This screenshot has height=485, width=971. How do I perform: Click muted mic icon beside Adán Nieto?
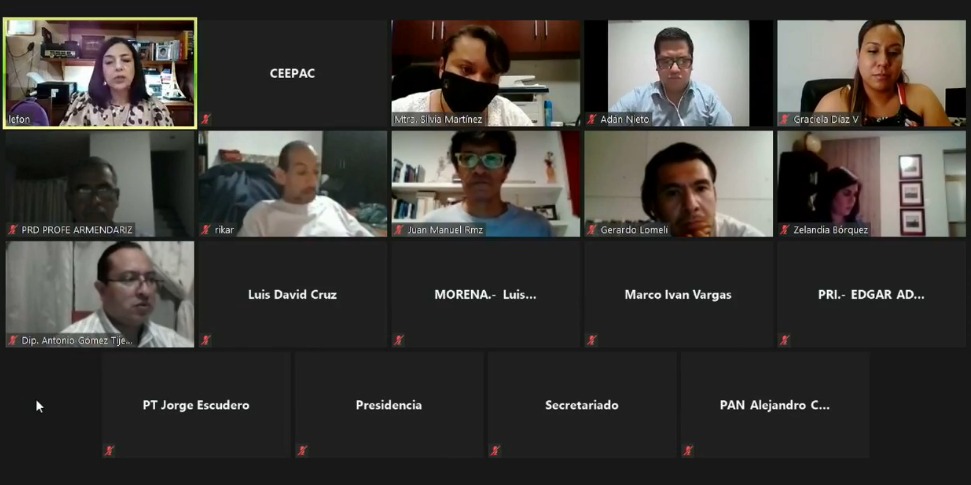(x=592, y=120)
